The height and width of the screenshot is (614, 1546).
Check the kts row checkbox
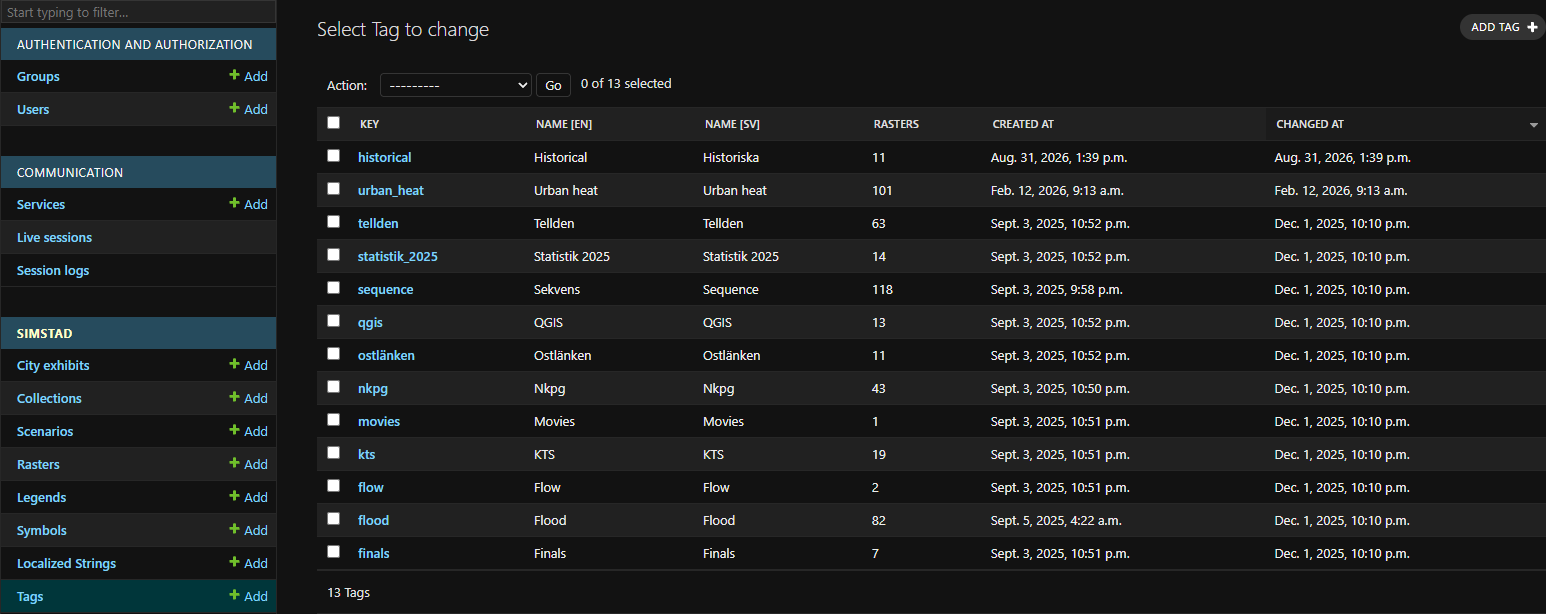click(334, 453)
